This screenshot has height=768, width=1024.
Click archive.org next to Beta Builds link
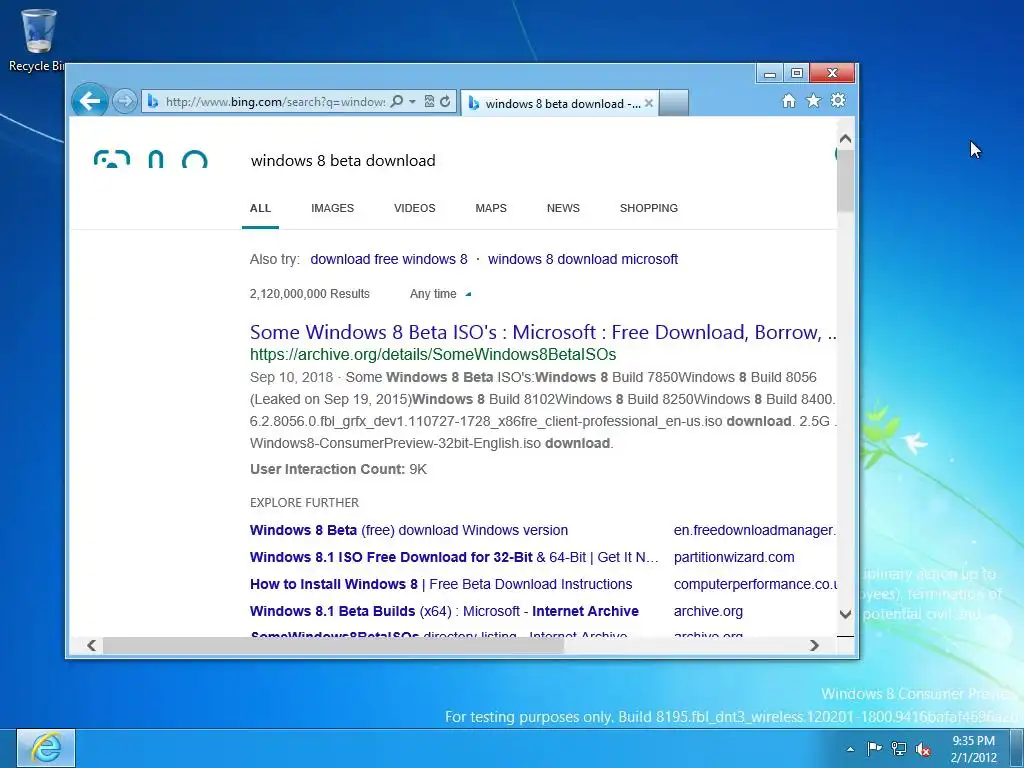[x=708, y=611]
